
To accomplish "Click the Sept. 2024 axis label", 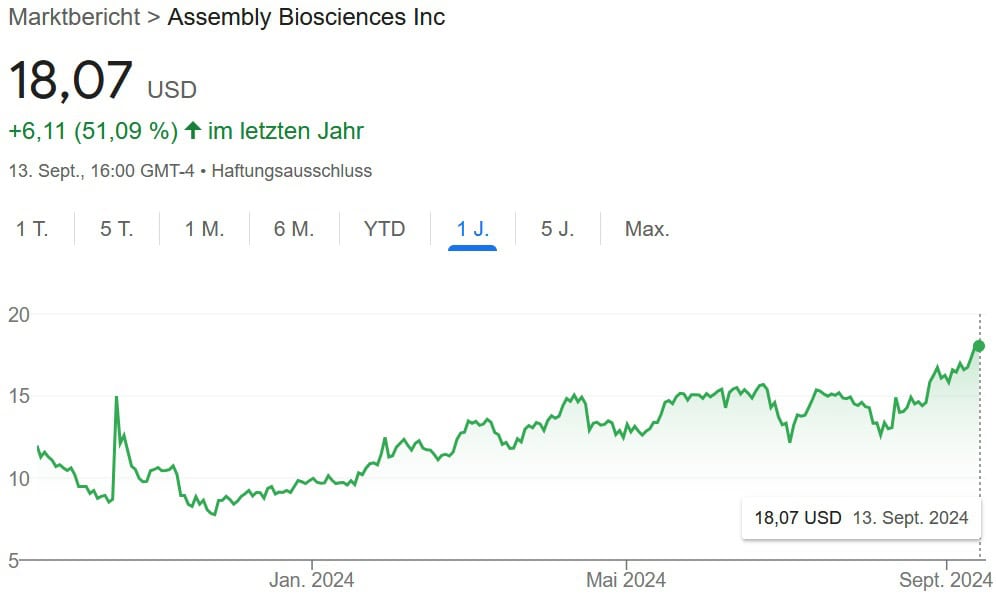I will point(943,580).
